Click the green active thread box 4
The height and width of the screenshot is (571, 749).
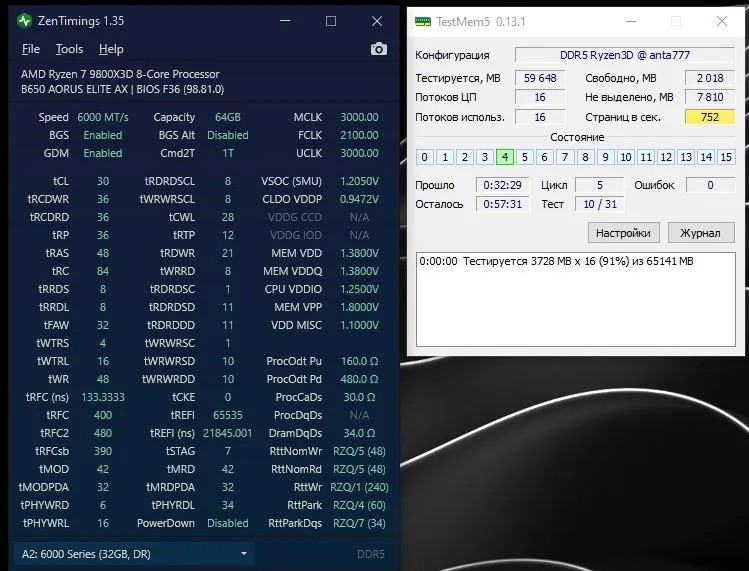click(505, 157)
